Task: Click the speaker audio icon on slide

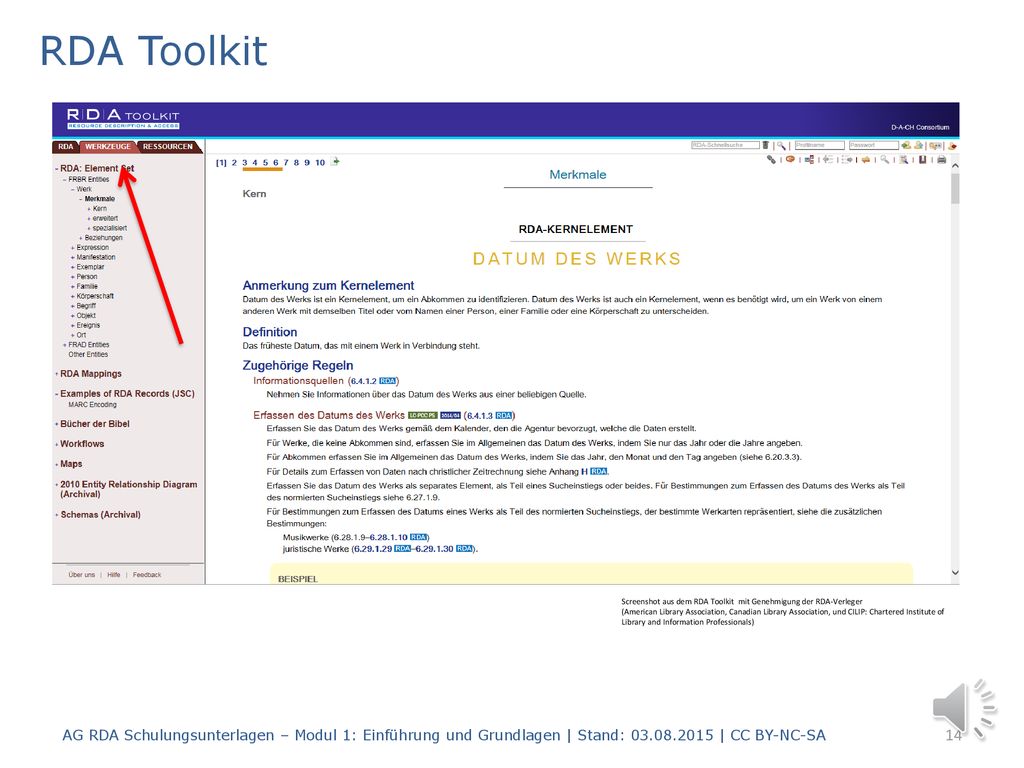Action: (964, 709)
